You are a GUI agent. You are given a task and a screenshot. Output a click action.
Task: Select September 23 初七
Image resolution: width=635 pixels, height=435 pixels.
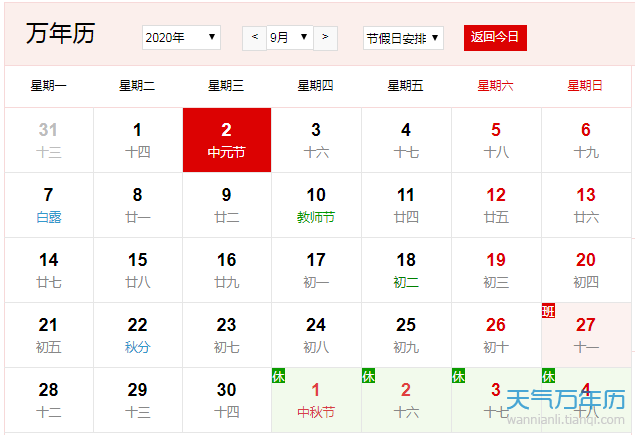click(x=227, y=335)
